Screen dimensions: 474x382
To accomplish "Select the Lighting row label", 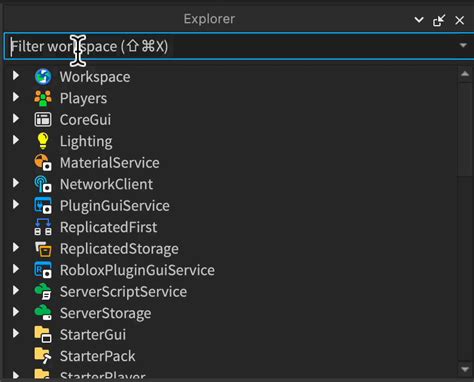I will (86, 142).
